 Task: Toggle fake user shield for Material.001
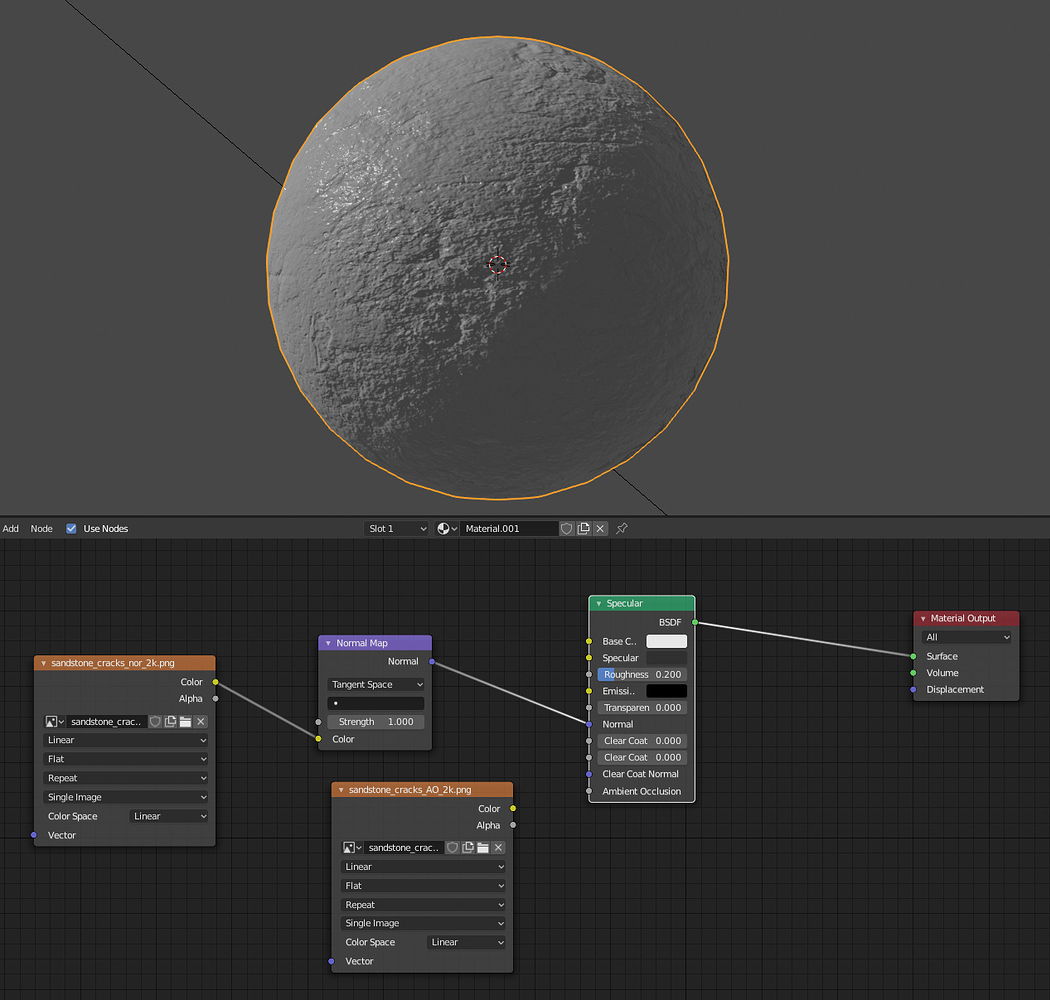tap(567, 528)
